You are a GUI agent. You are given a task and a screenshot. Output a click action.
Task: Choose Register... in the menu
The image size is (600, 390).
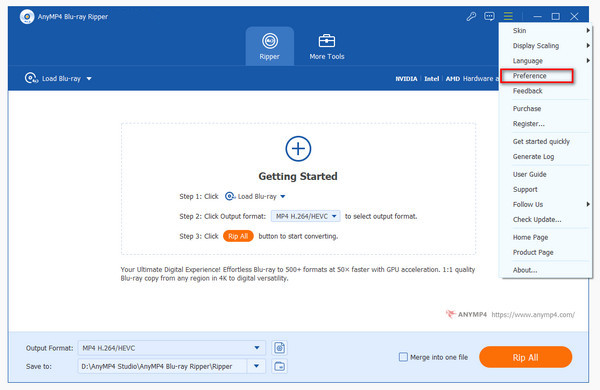546,124
